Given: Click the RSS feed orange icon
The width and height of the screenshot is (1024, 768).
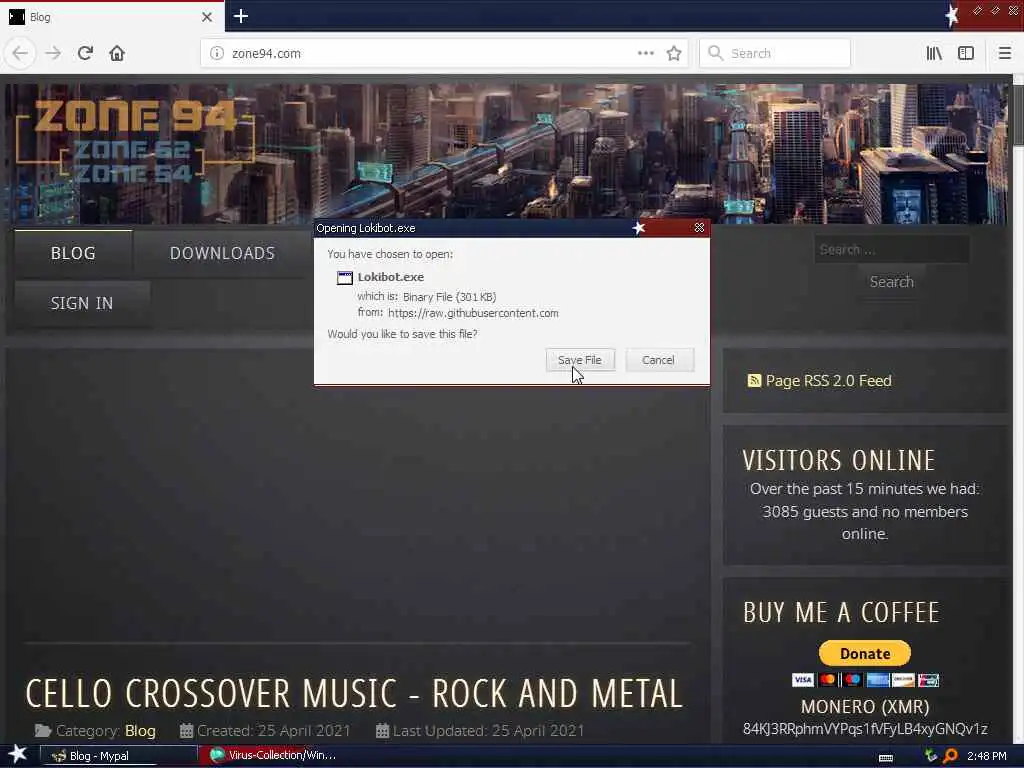Looking at the screenshot, I should point(754,381).
